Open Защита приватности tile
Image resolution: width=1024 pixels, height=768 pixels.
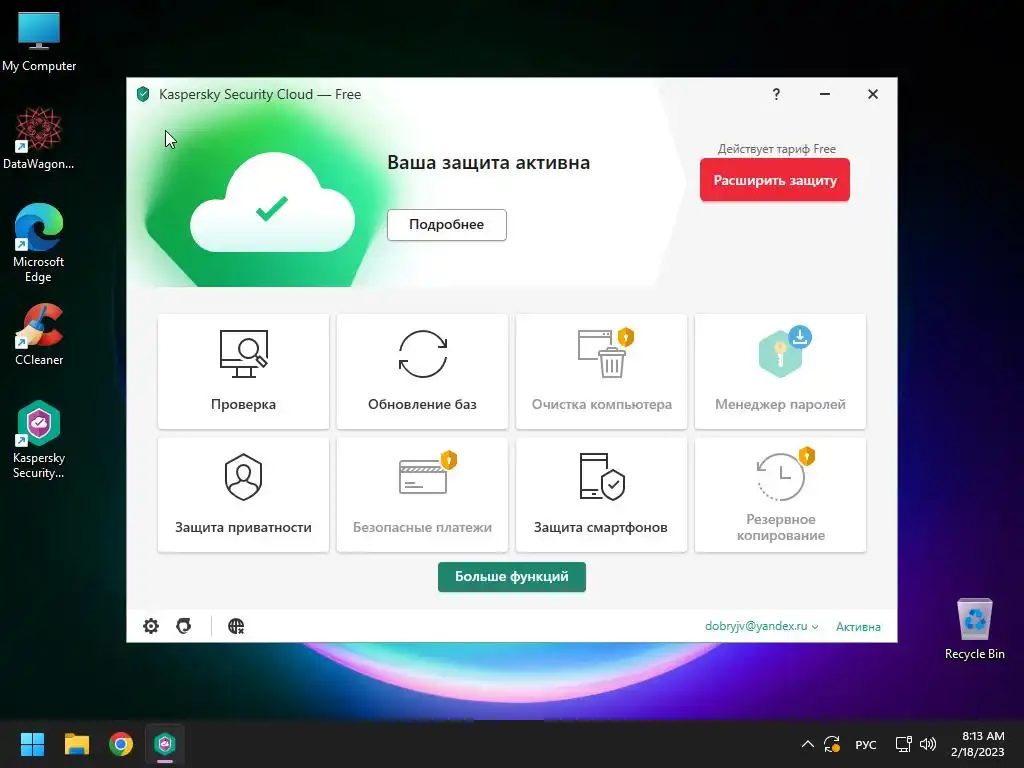(x=243, y=494)
